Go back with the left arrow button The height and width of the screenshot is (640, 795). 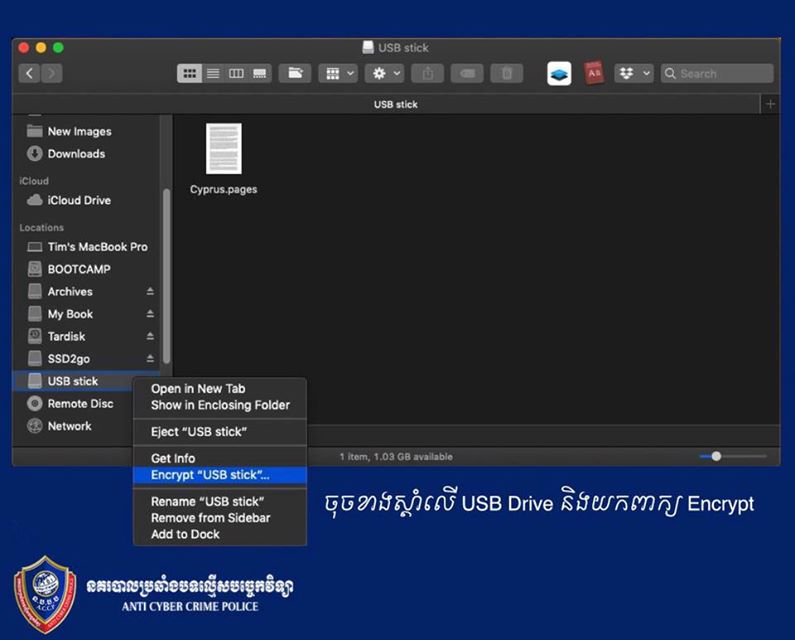[30, 74]
